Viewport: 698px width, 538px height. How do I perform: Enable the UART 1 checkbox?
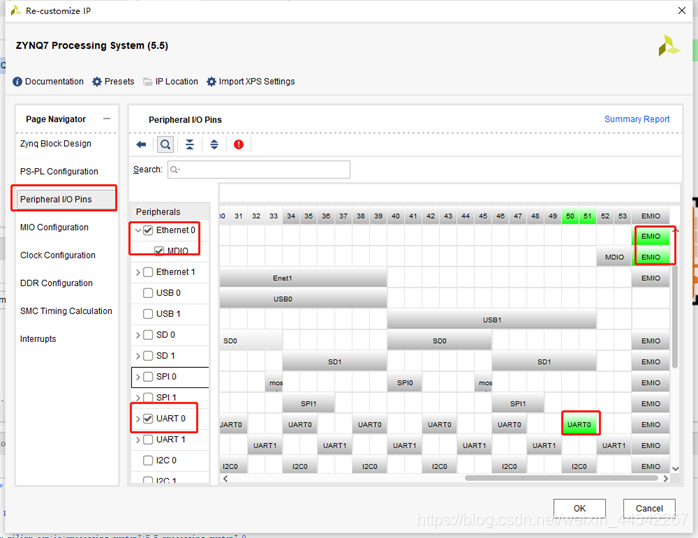pos(148,439)
